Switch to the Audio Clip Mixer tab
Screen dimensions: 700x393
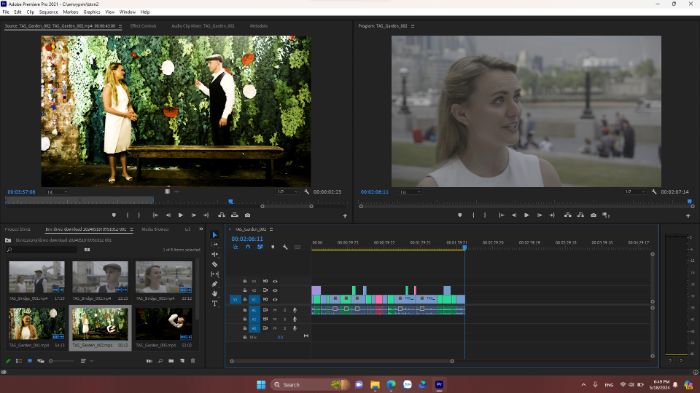coord(203,26)
